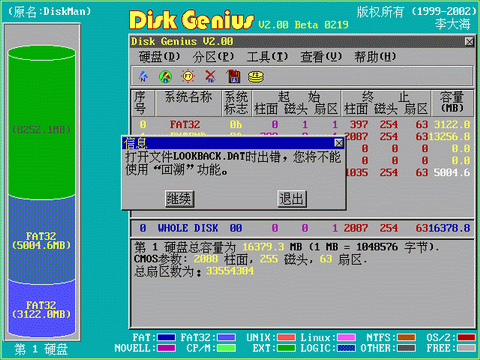Click the 16378.8 whole disk capacity

tap(449, 228)
